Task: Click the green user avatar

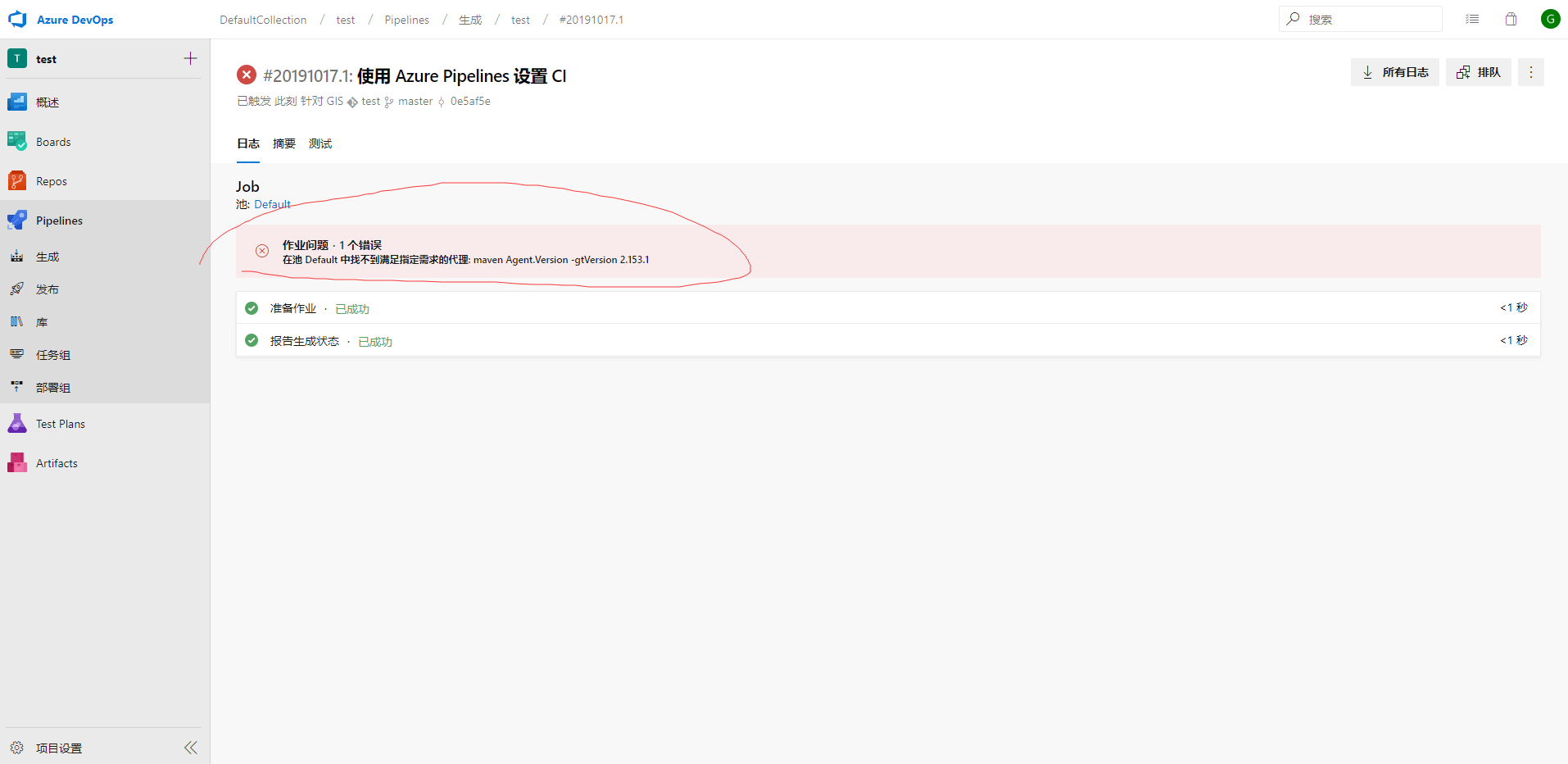Action: [1550, 20]
